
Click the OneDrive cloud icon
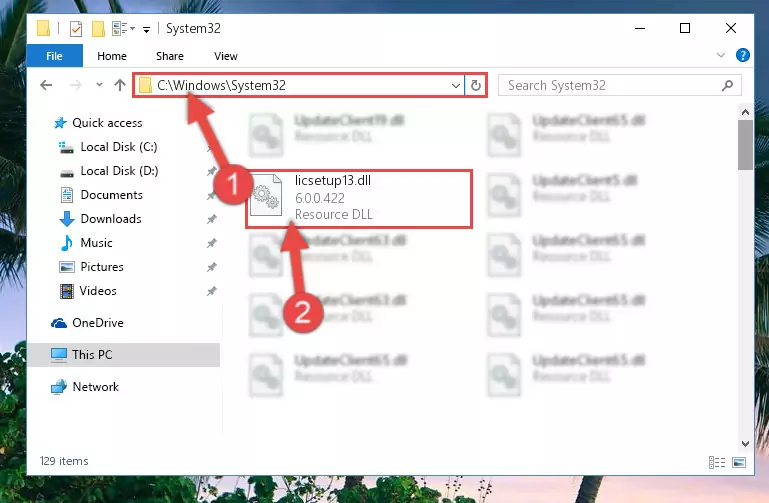pos(59,323)
